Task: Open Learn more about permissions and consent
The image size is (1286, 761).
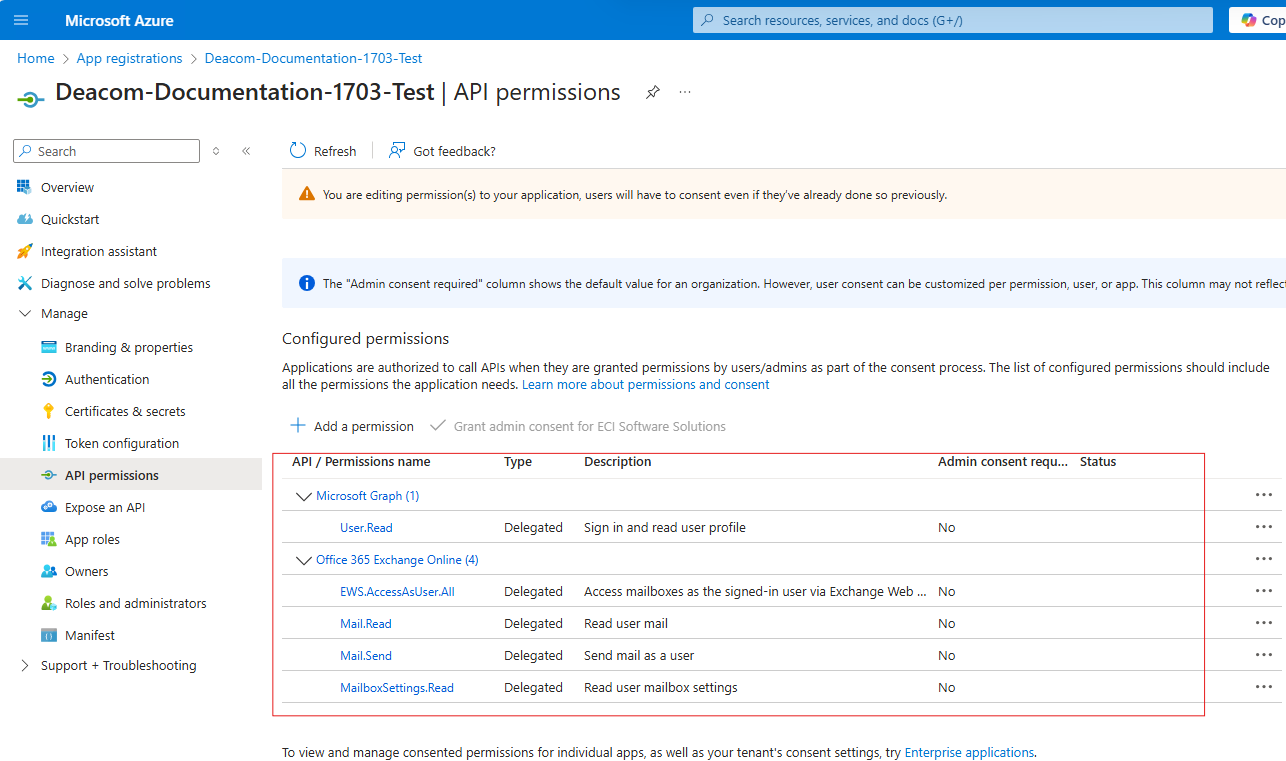Action: click(646, 384)
